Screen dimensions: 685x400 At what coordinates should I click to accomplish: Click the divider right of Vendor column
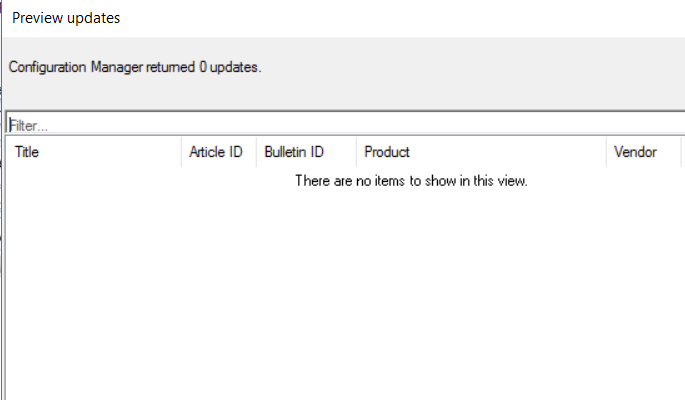(681, 152)
